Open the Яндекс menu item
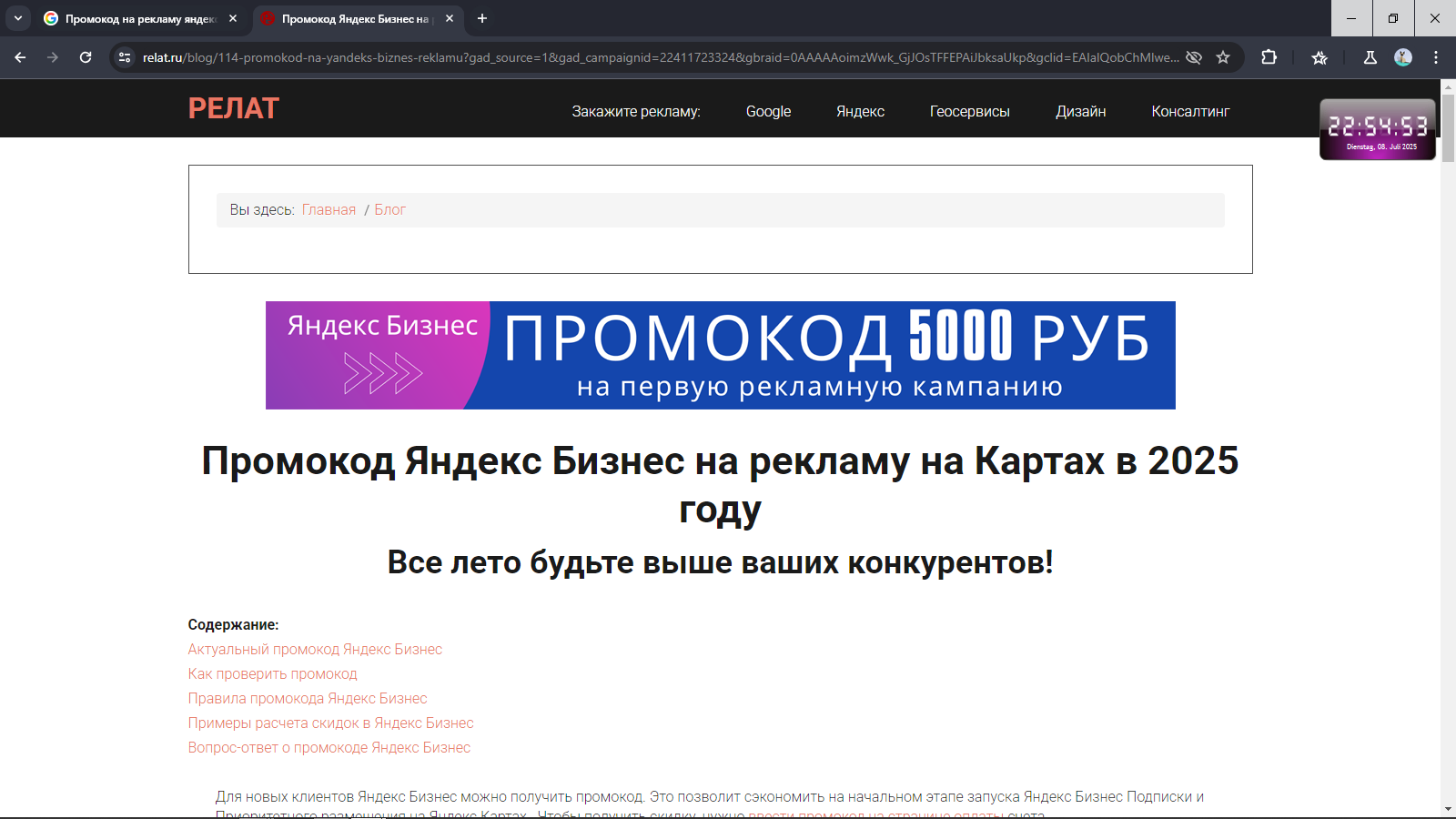 [860, 111]
